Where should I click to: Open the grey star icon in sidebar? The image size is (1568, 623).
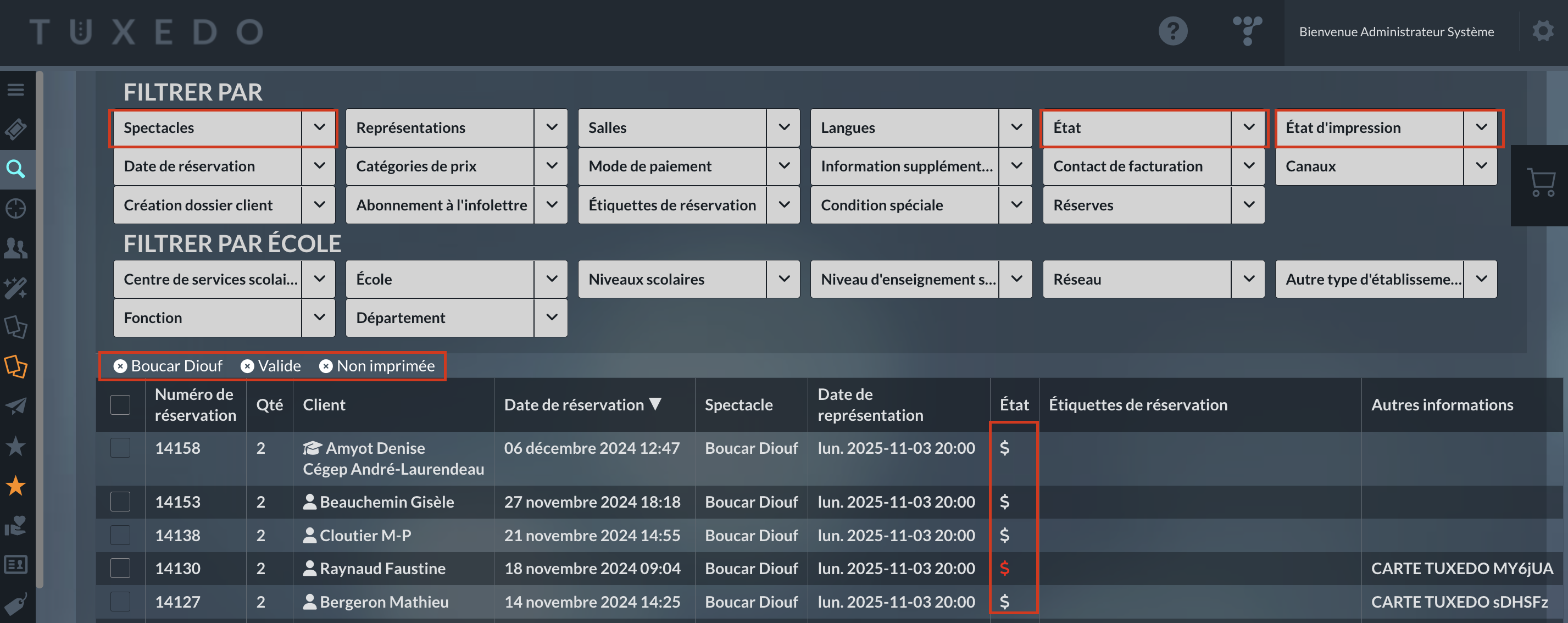16,447
